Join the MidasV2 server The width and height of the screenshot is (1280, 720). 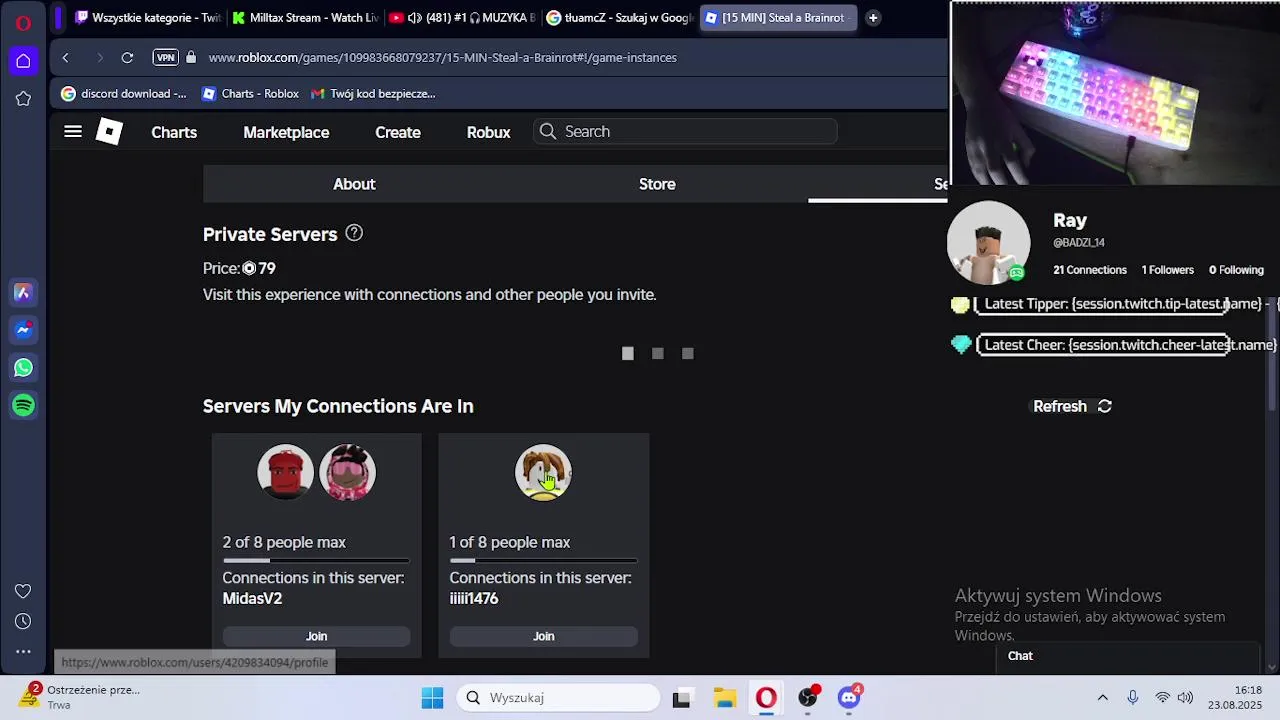coord(316,636)
